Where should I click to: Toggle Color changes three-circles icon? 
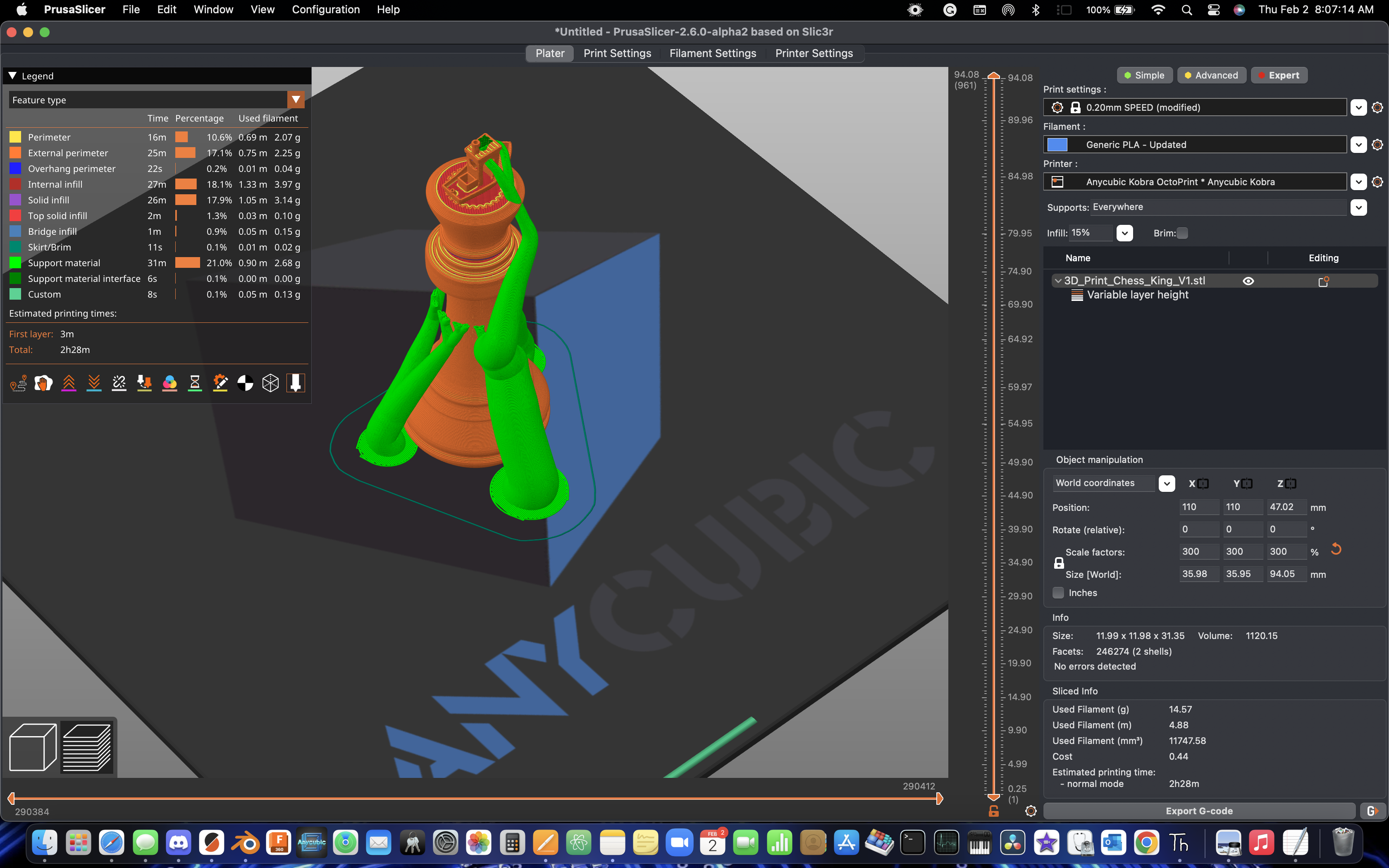pos(170,383)
